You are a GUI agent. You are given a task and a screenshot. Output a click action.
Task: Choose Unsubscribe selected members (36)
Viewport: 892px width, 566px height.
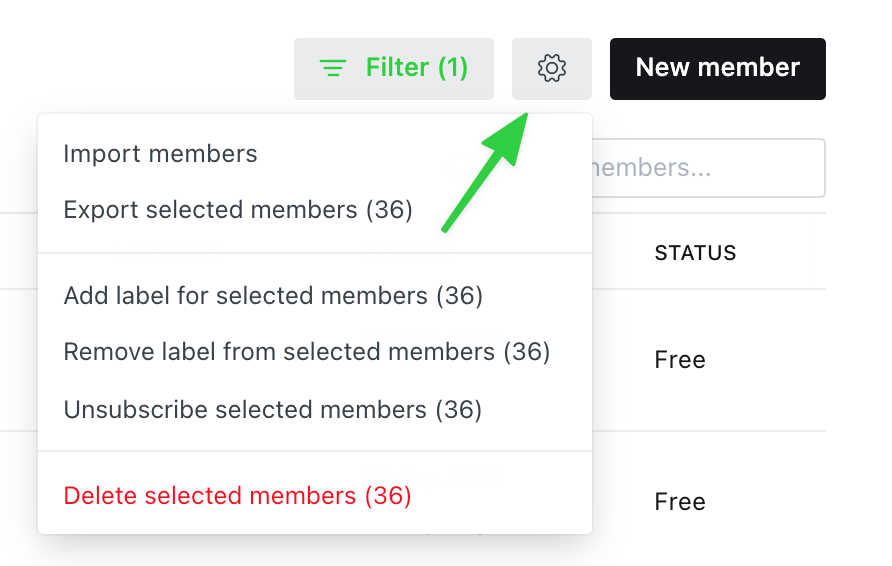coord(272,410)
